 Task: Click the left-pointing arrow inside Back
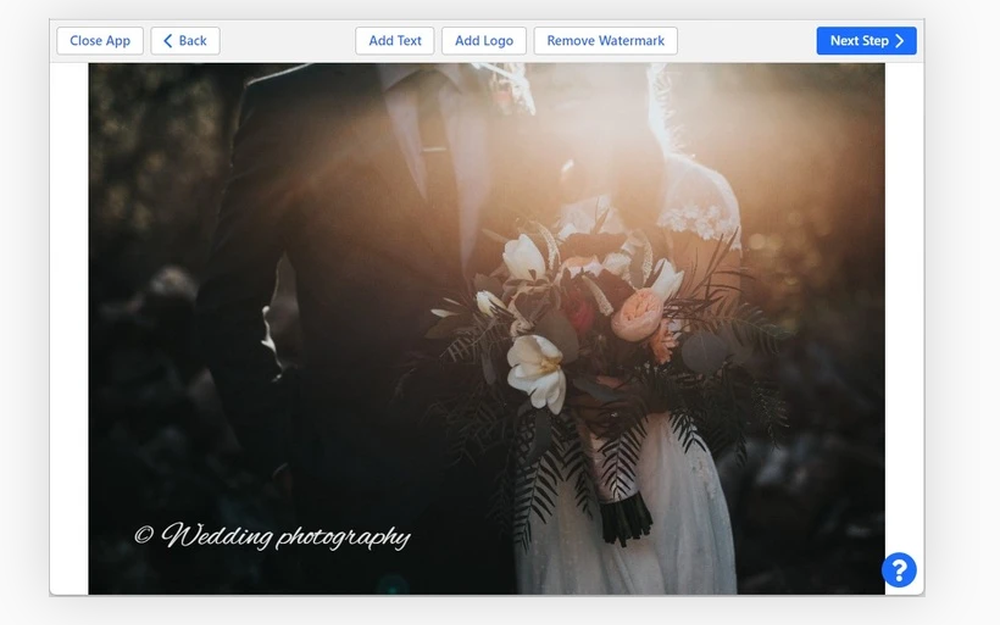point(169,40)
